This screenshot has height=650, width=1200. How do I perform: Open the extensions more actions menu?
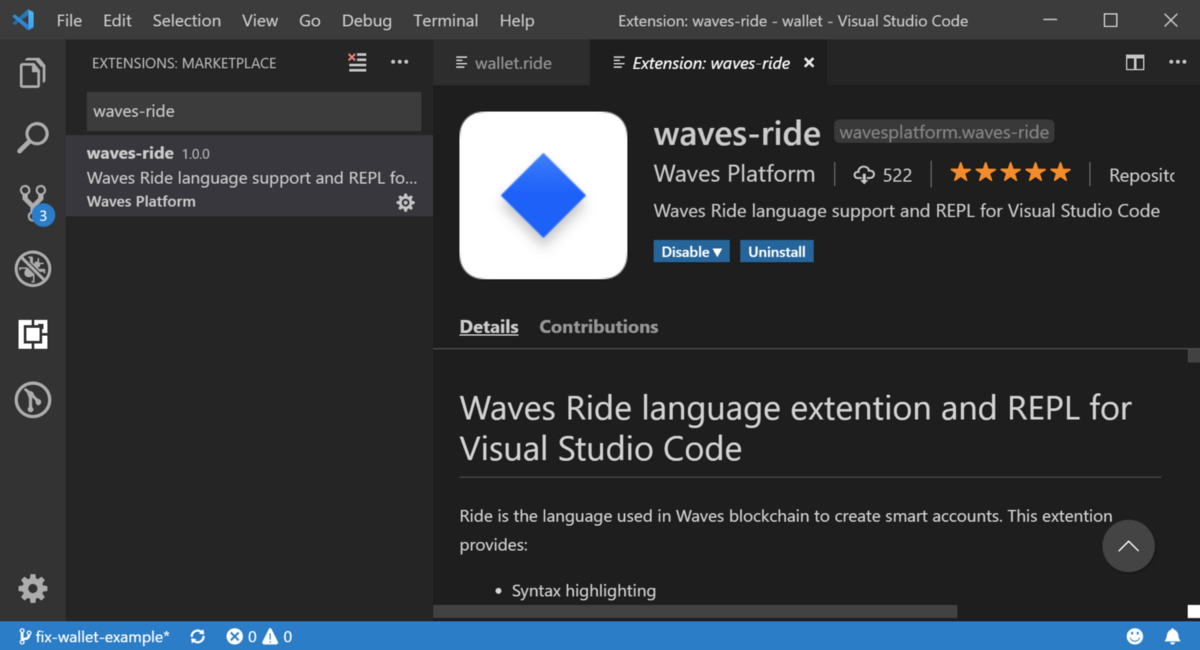pyautogui.click(x=399, y=62)
